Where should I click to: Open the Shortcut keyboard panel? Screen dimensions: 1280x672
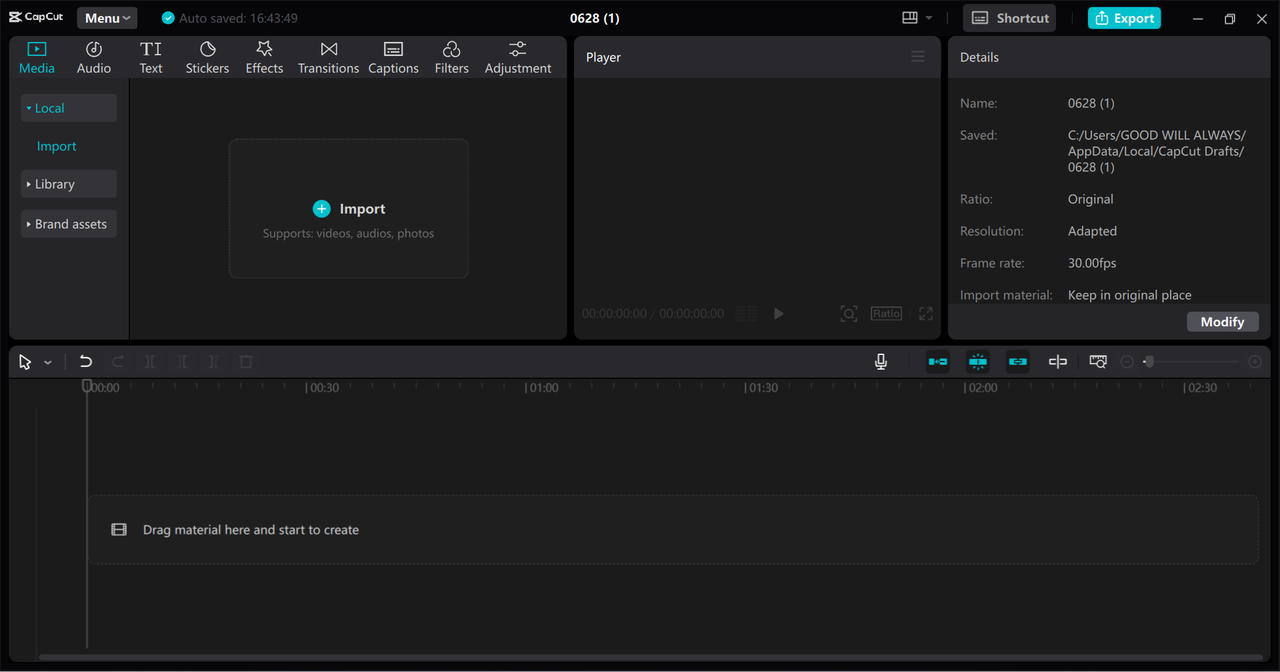point(1010,18)
